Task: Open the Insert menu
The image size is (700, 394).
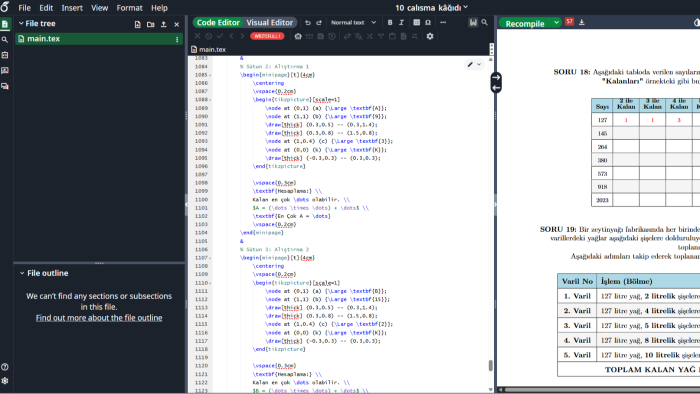Action: (x=72, y=8)
